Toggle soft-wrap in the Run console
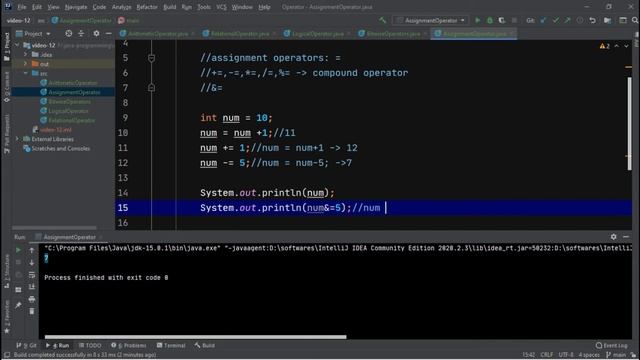 click(31, 275)
